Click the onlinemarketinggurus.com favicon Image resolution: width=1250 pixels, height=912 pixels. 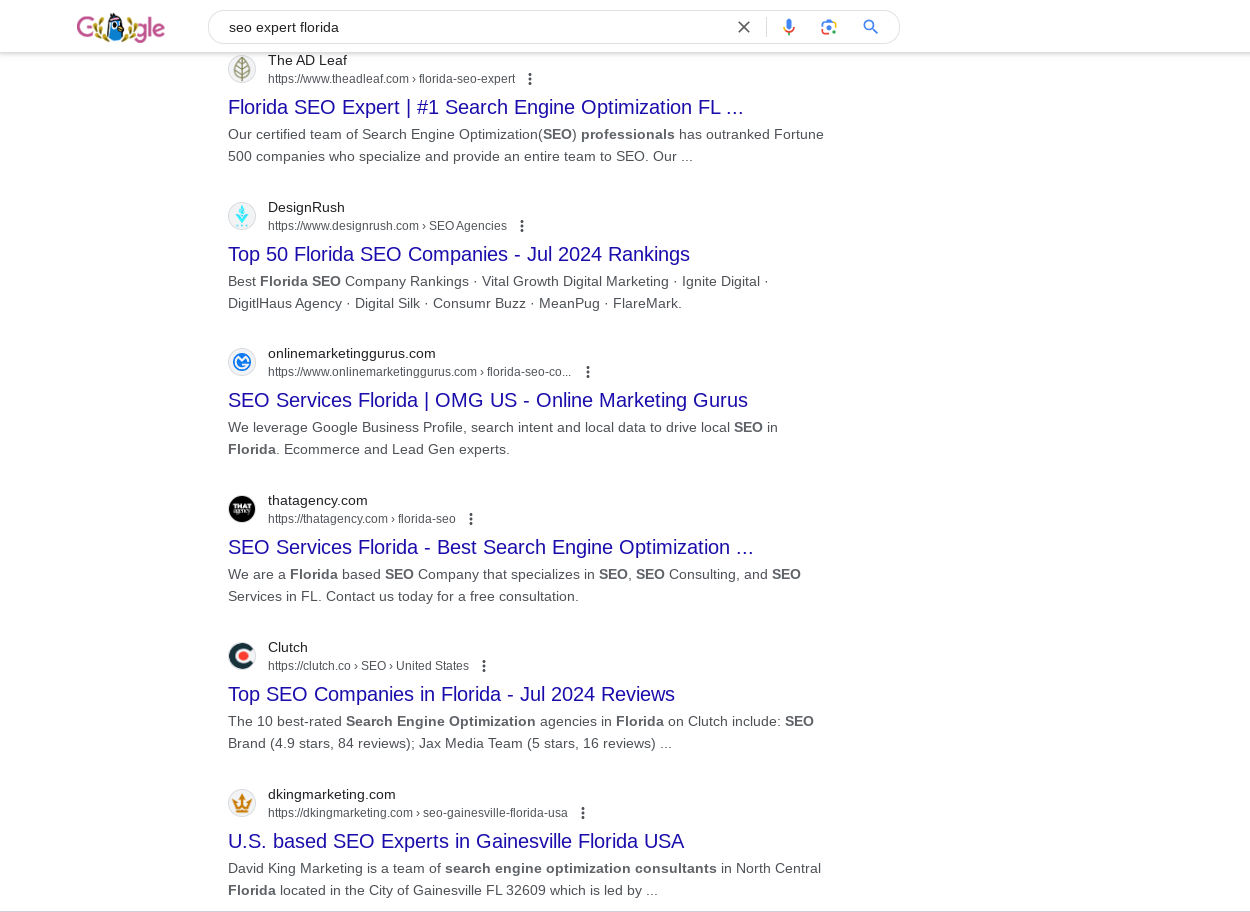[242, 362]
